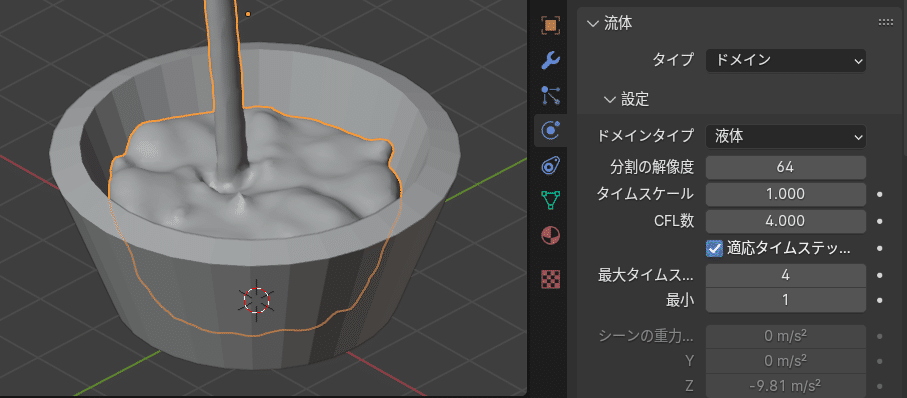Click the シーンの重力 X field showing 0 m/s²
Screen dimensions: 907x398
coord(786,336)
